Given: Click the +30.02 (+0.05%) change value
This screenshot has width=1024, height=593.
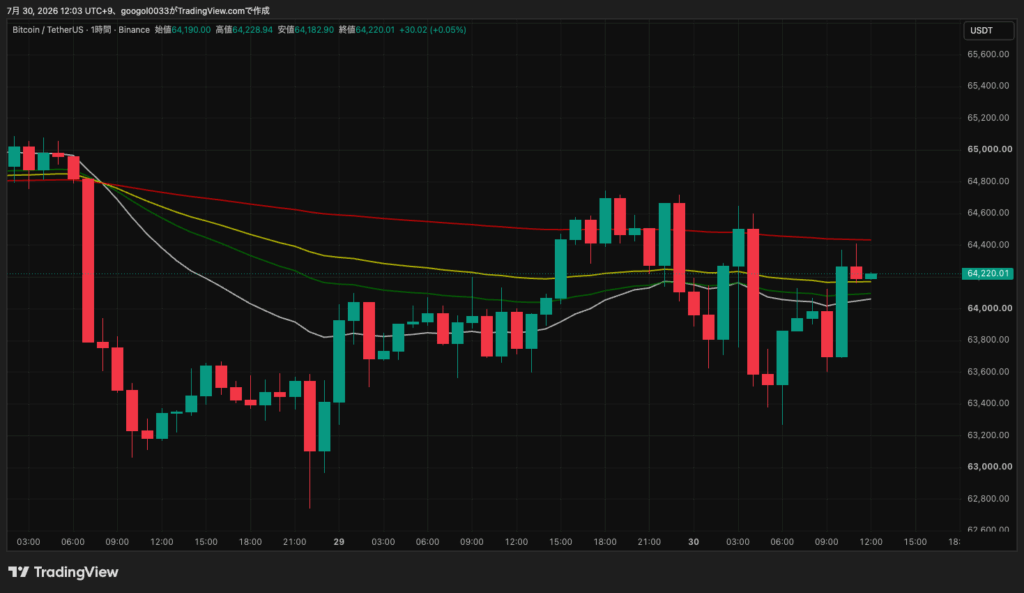Looking at the screenshot, I should [432, 30].
